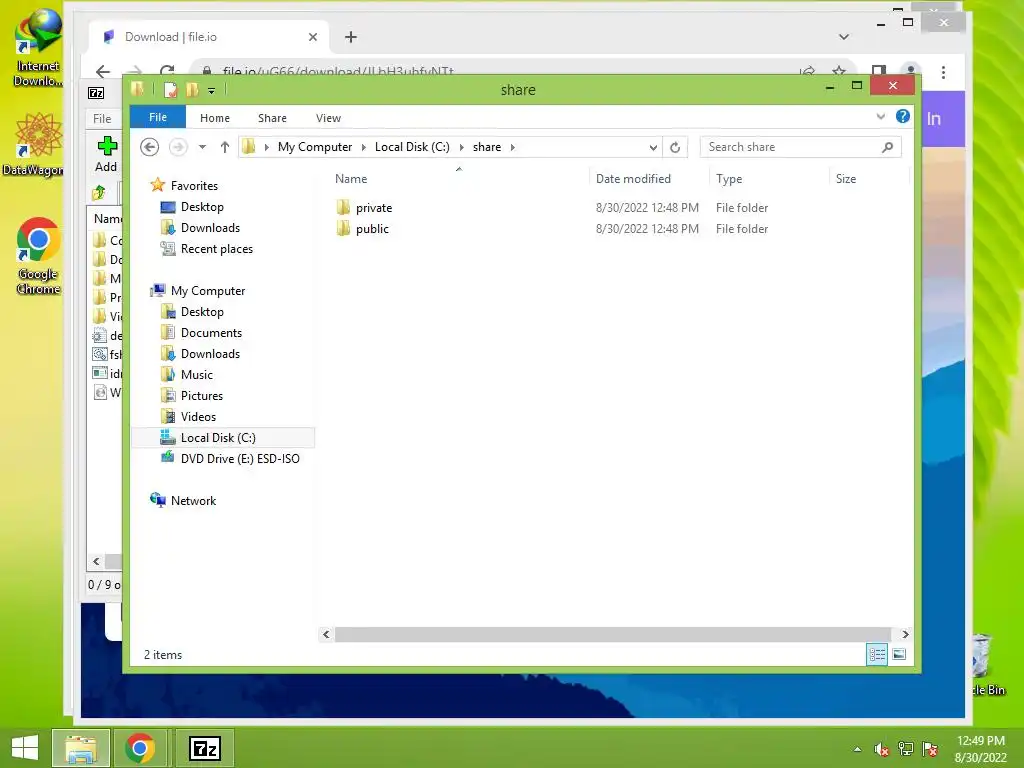Open Chrome from the taskbar
The image size is (1024, 768).
coord(139,748)
